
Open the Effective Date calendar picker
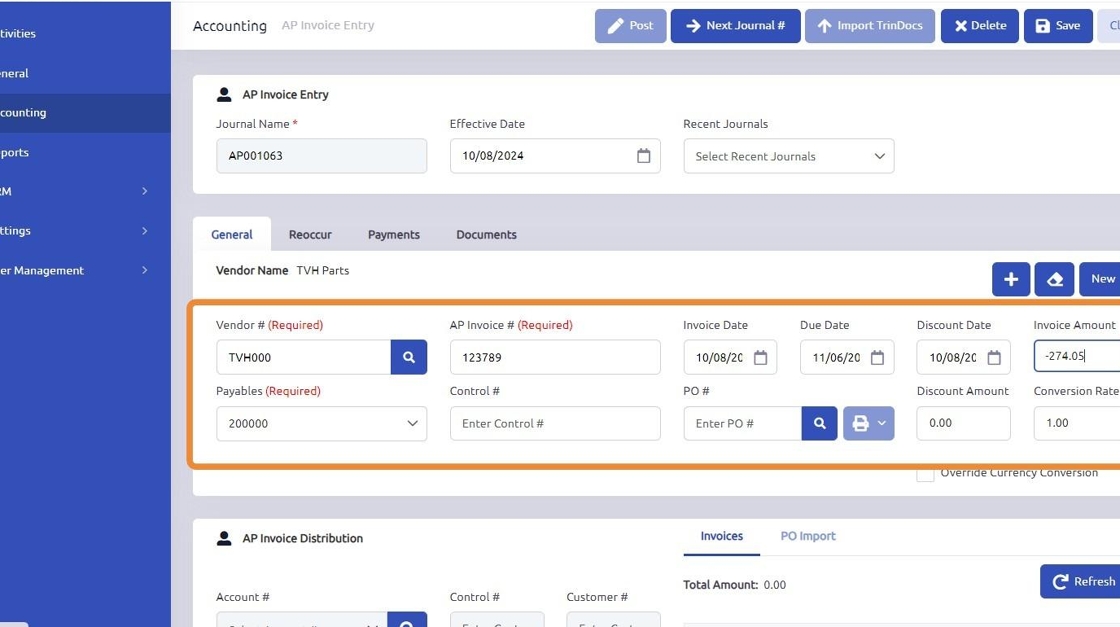[x=643, y=156]
